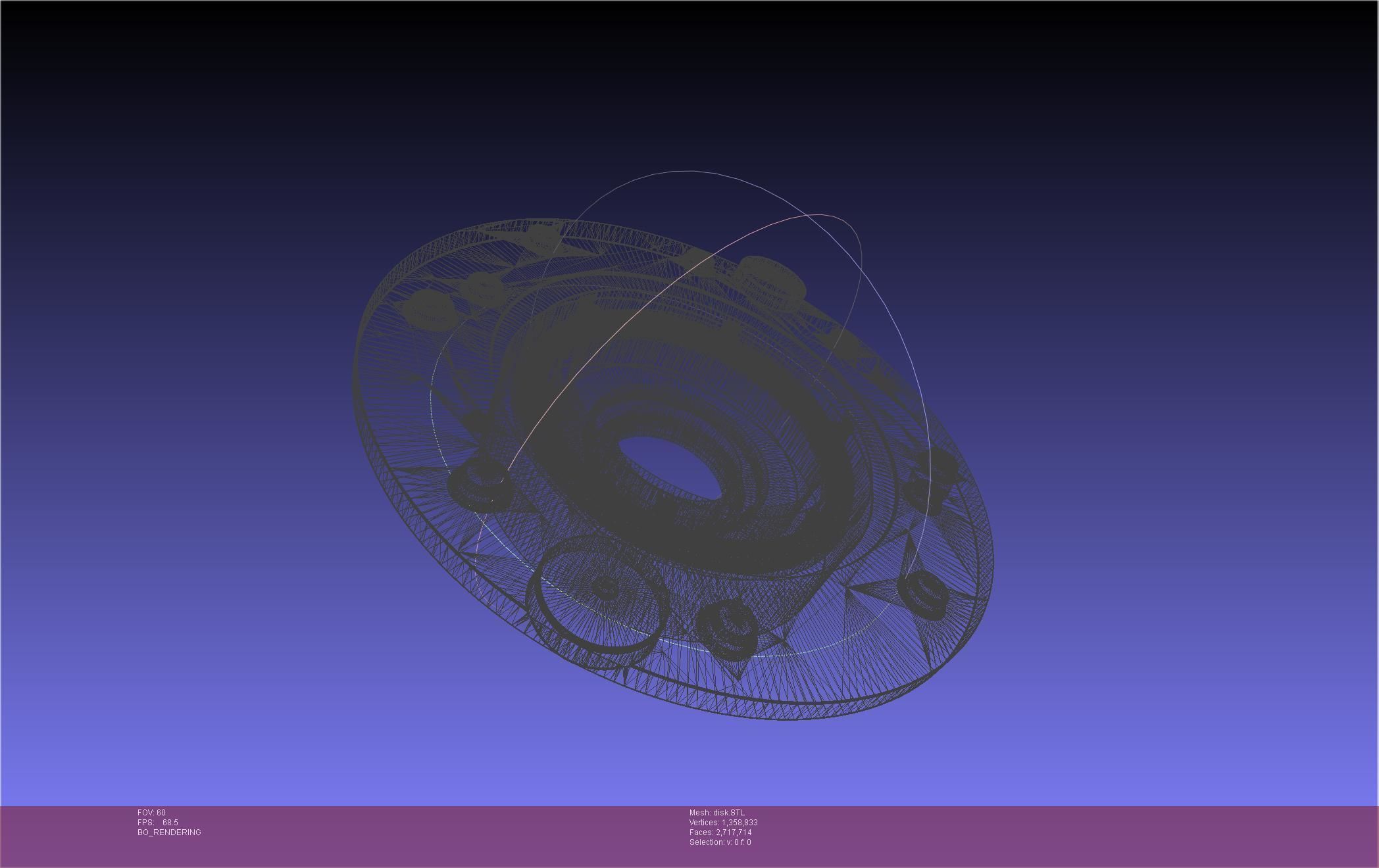This screenshot has width=1379, height=868.
Task: Click the BO_RENDERING status label
Action: click(169, 832)
